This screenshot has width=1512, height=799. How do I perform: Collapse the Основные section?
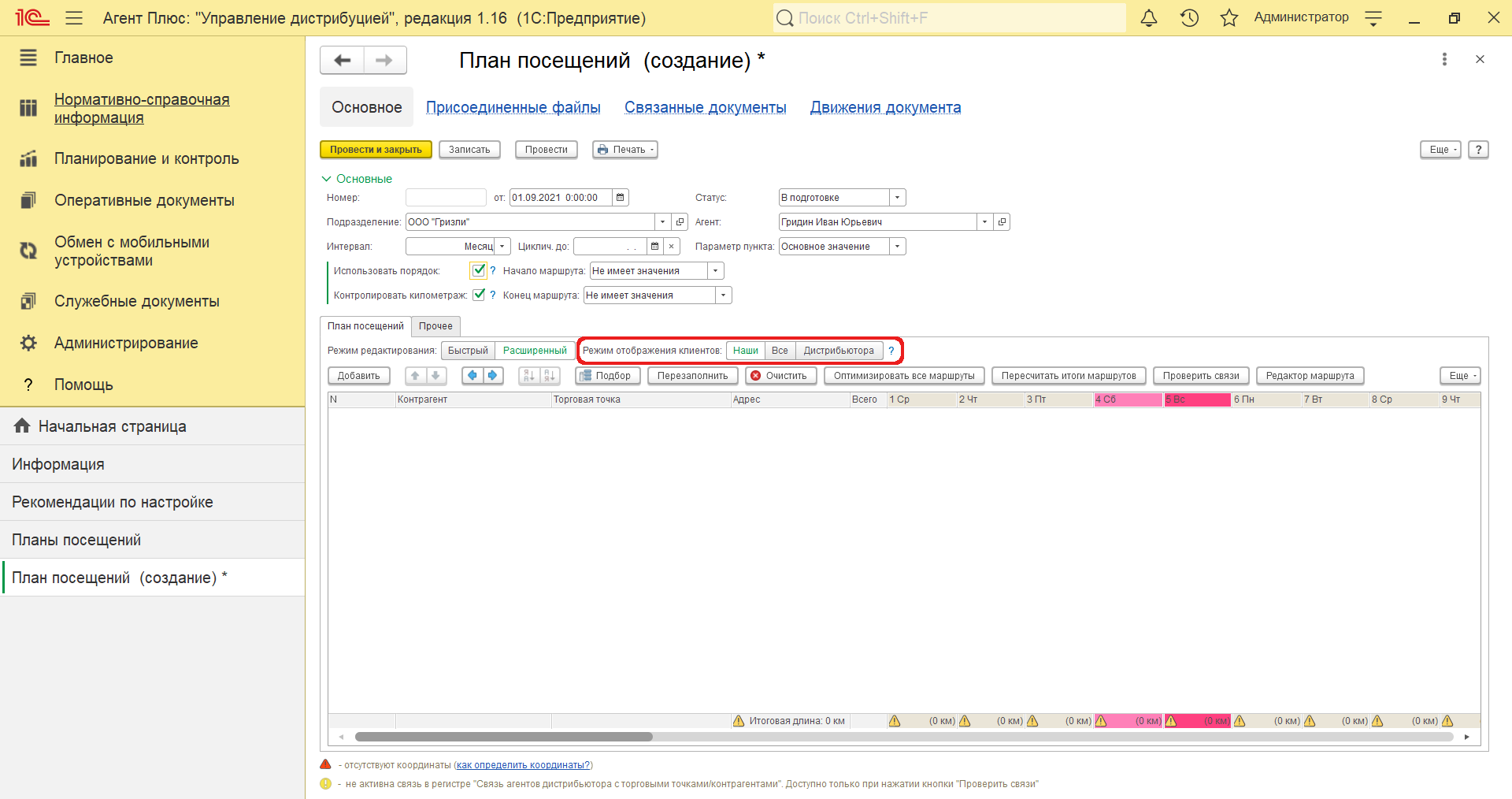point(357,179)
